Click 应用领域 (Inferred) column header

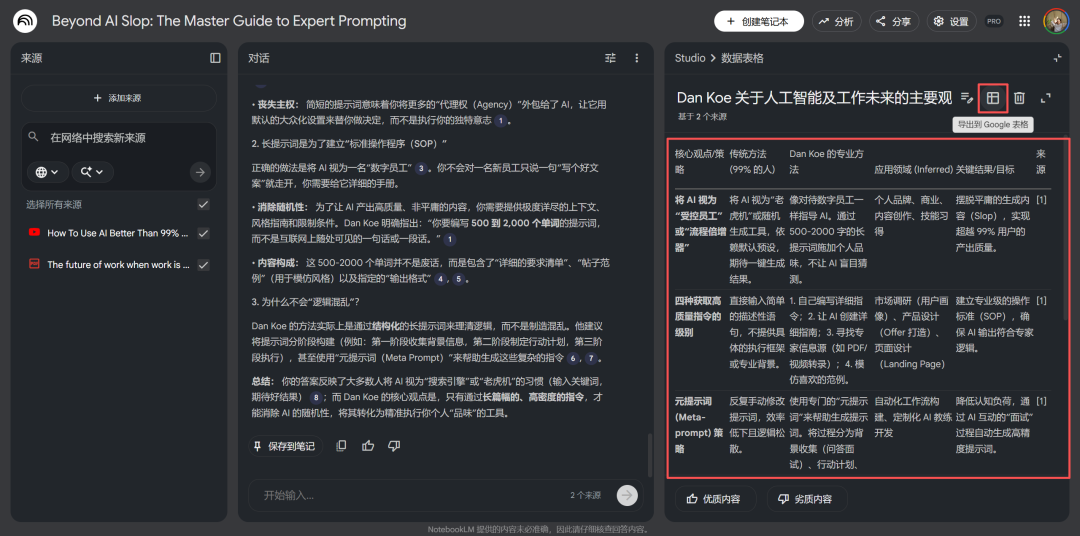(x=913, y=169)
